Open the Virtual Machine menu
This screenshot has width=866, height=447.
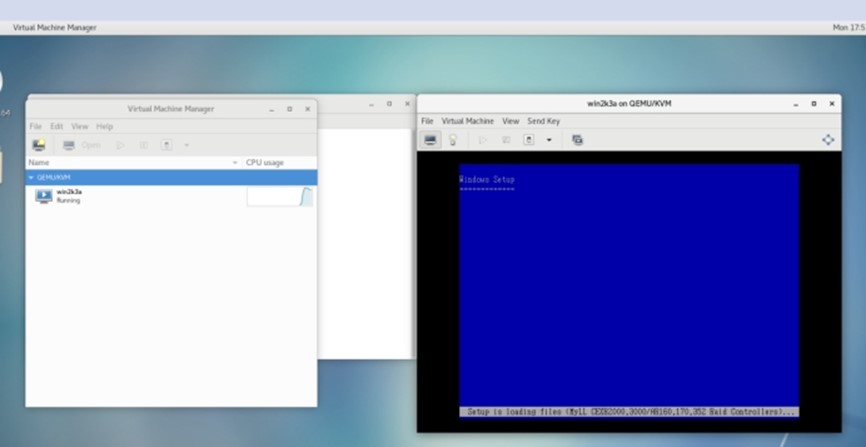pyautogui.click(x=467, y=121)
